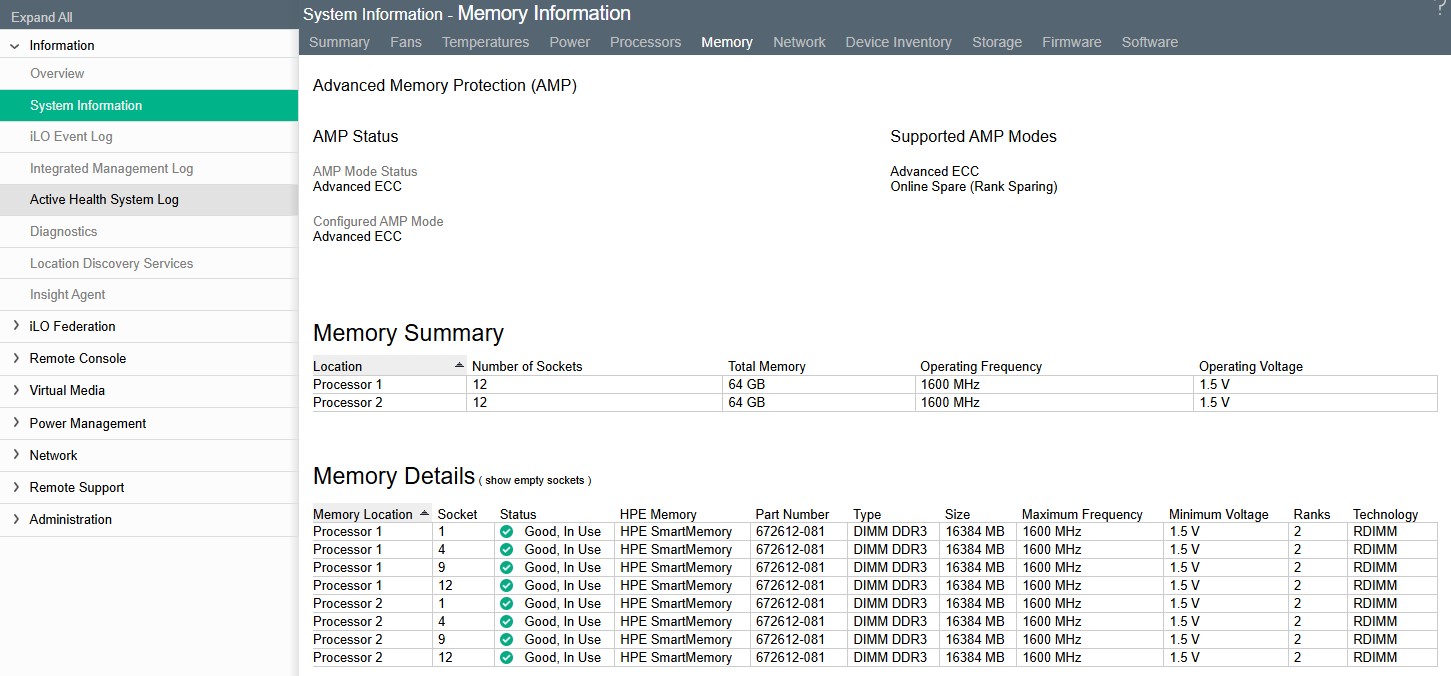Switch to the Temperatures tab
The width and height of the screenshot is (1451, 676).
[x=485, y=42]
